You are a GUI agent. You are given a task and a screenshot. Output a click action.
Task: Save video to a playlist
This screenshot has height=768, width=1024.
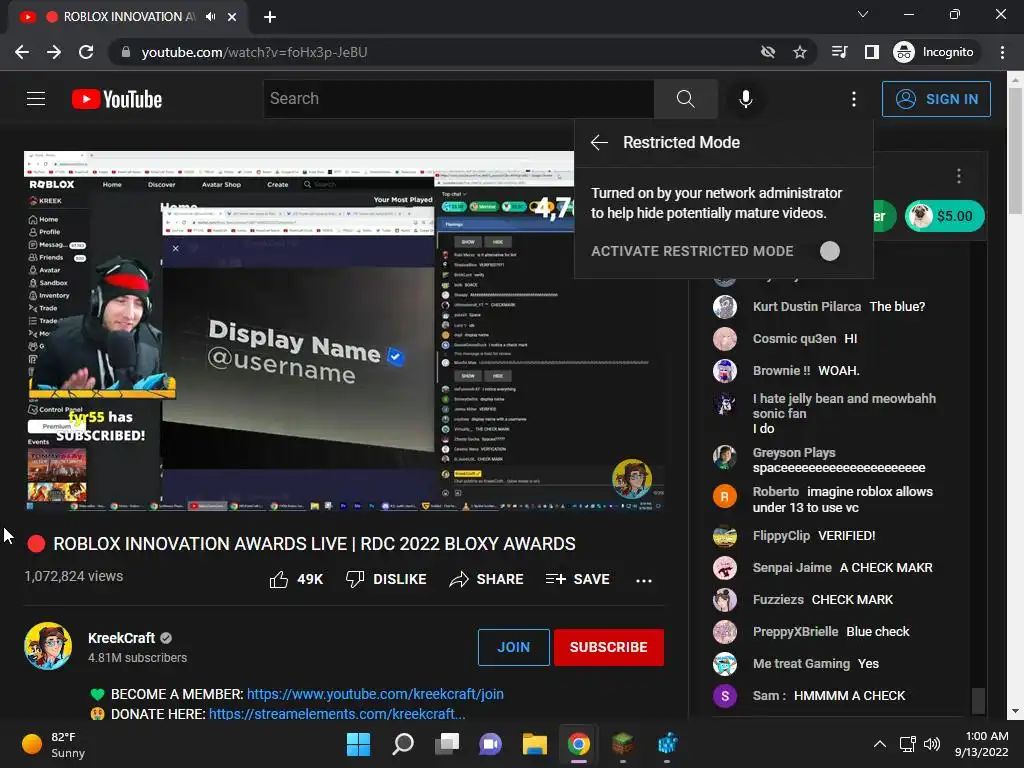(577, 579)
